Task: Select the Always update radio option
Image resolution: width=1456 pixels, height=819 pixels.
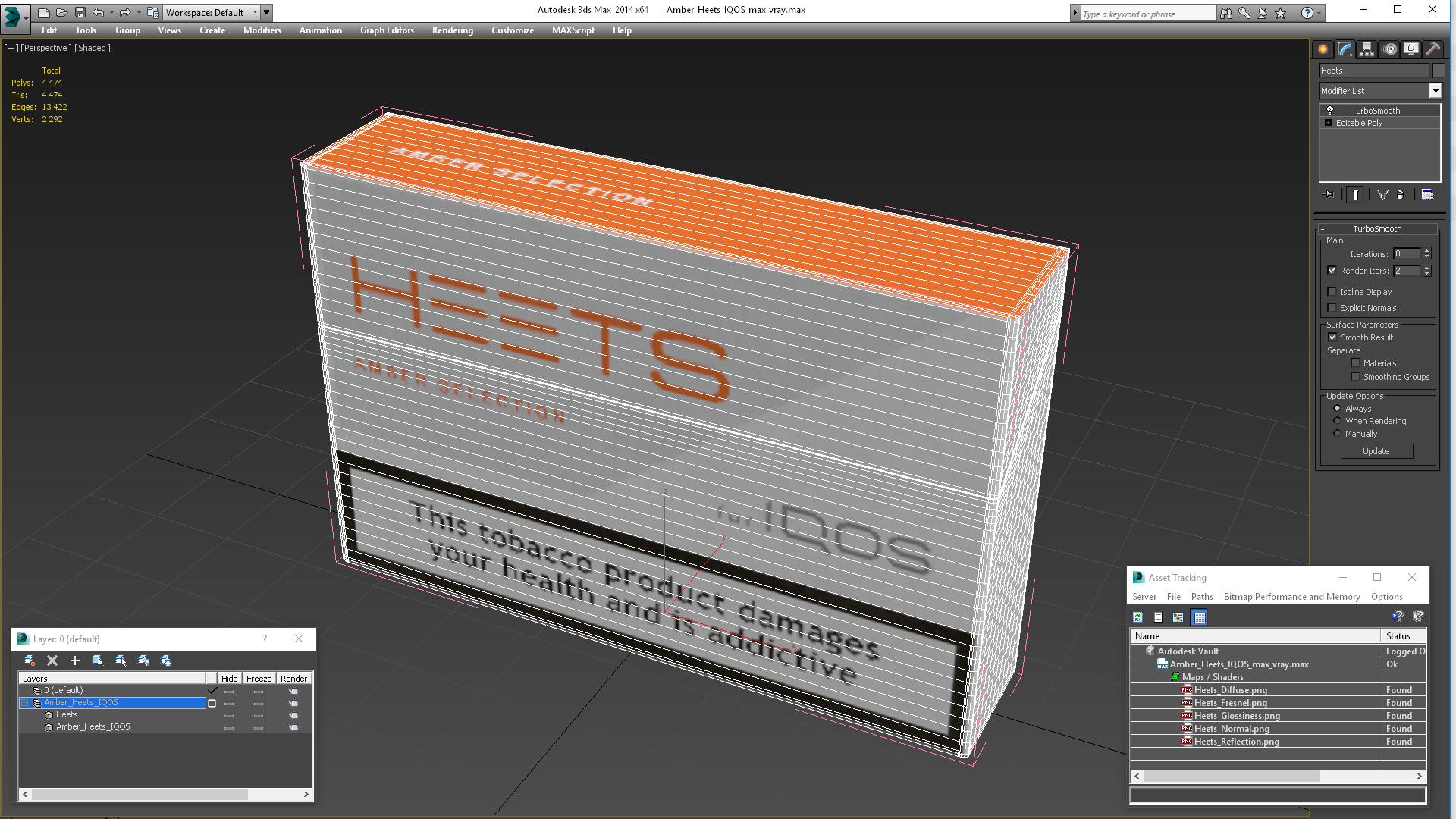Action: 1338,409
